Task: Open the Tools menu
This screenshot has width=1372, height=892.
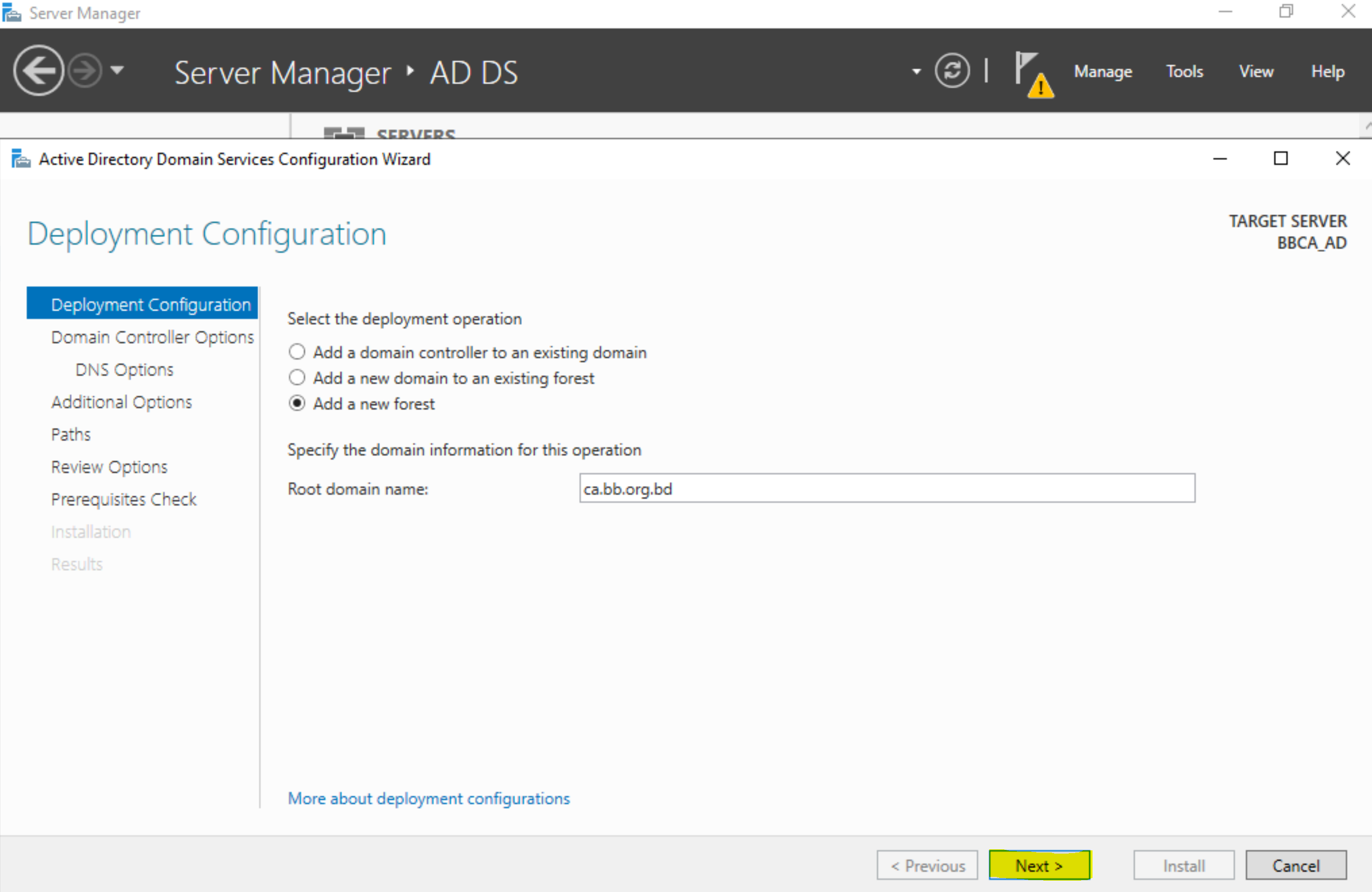Action: (x=1184, y=71)
